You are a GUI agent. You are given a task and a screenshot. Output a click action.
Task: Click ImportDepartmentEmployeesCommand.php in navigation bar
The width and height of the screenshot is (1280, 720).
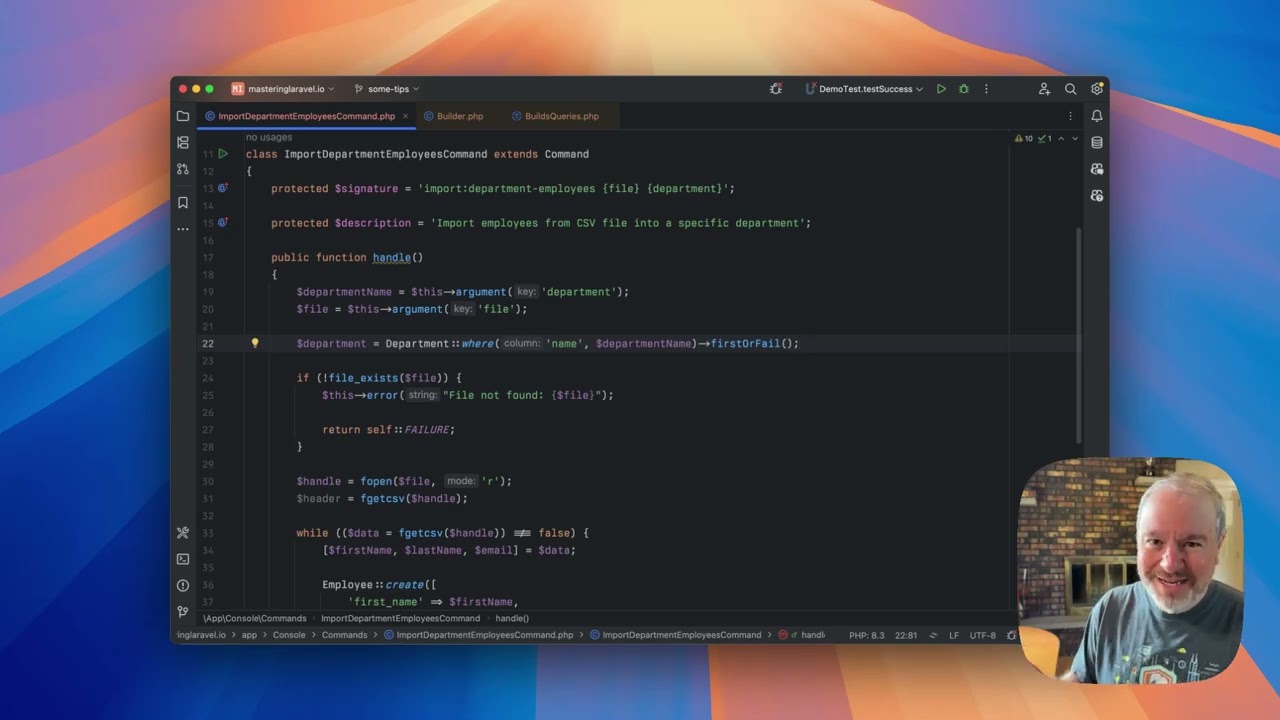click(479, 635)
